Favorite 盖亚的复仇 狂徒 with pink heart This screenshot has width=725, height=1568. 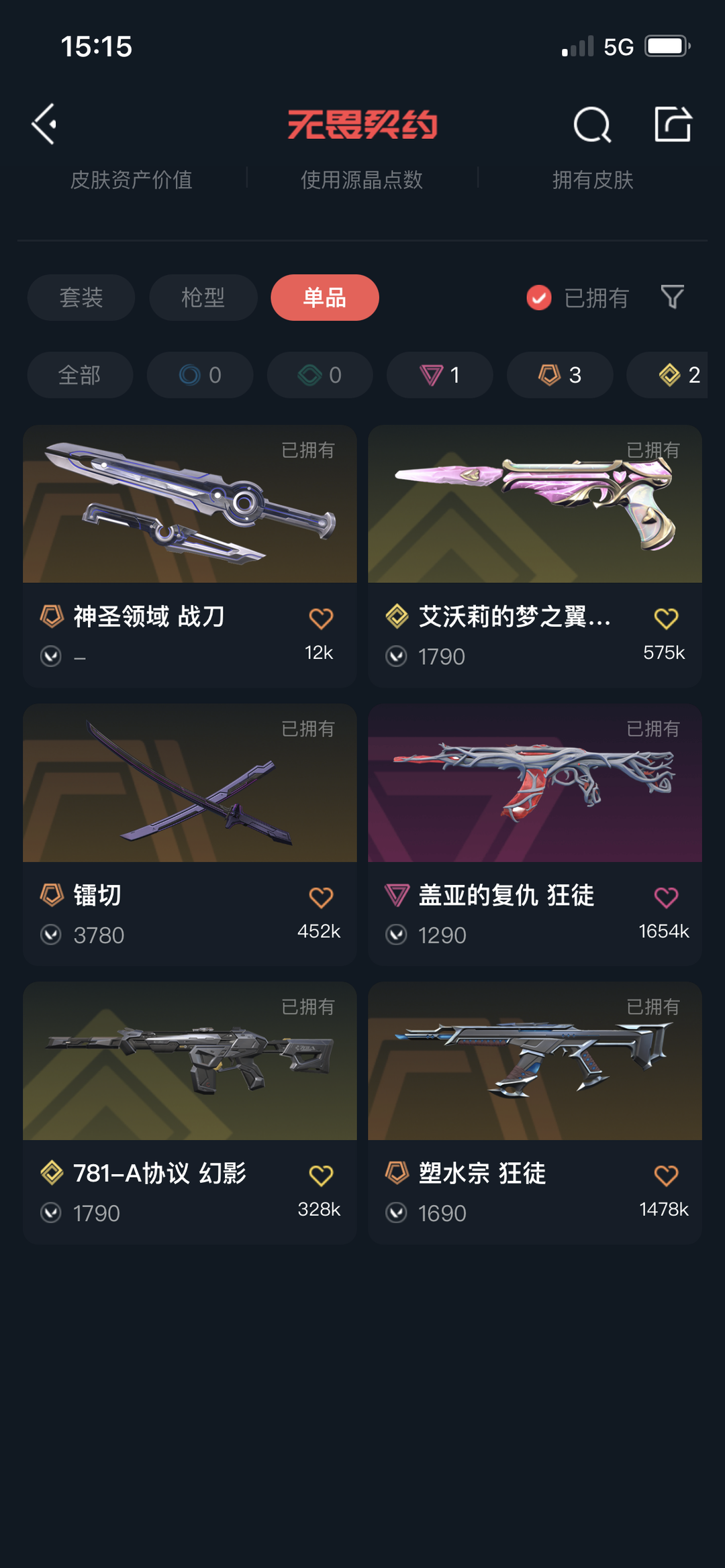(666, 897)
